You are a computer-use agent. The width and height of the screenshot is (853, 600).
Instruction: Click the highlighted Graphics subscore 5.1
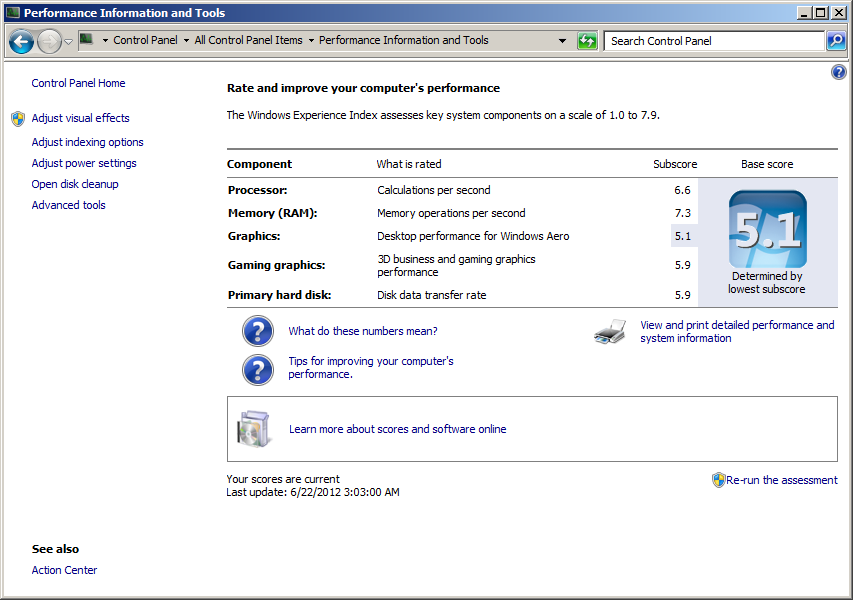pos(683,236)
